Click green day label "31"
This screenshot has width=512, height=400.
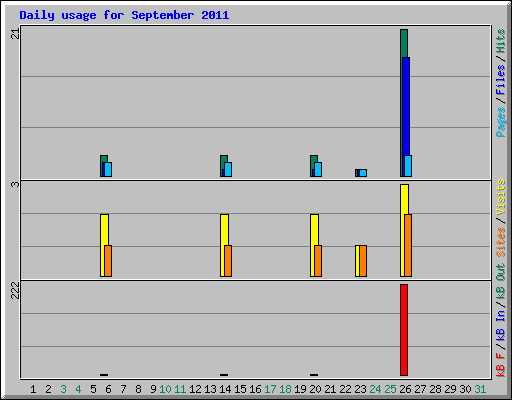coord(480,389)
